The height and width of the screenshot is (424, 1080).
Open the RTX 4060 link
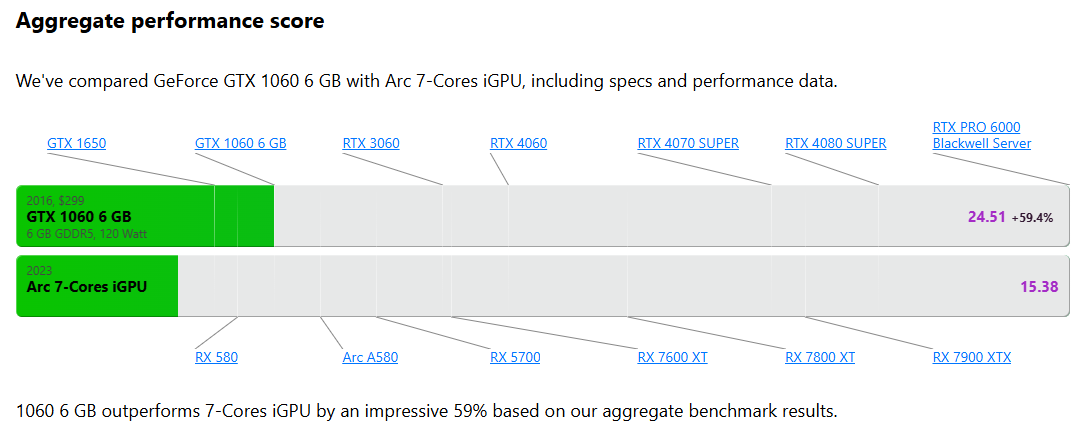(x=518, y=143)
